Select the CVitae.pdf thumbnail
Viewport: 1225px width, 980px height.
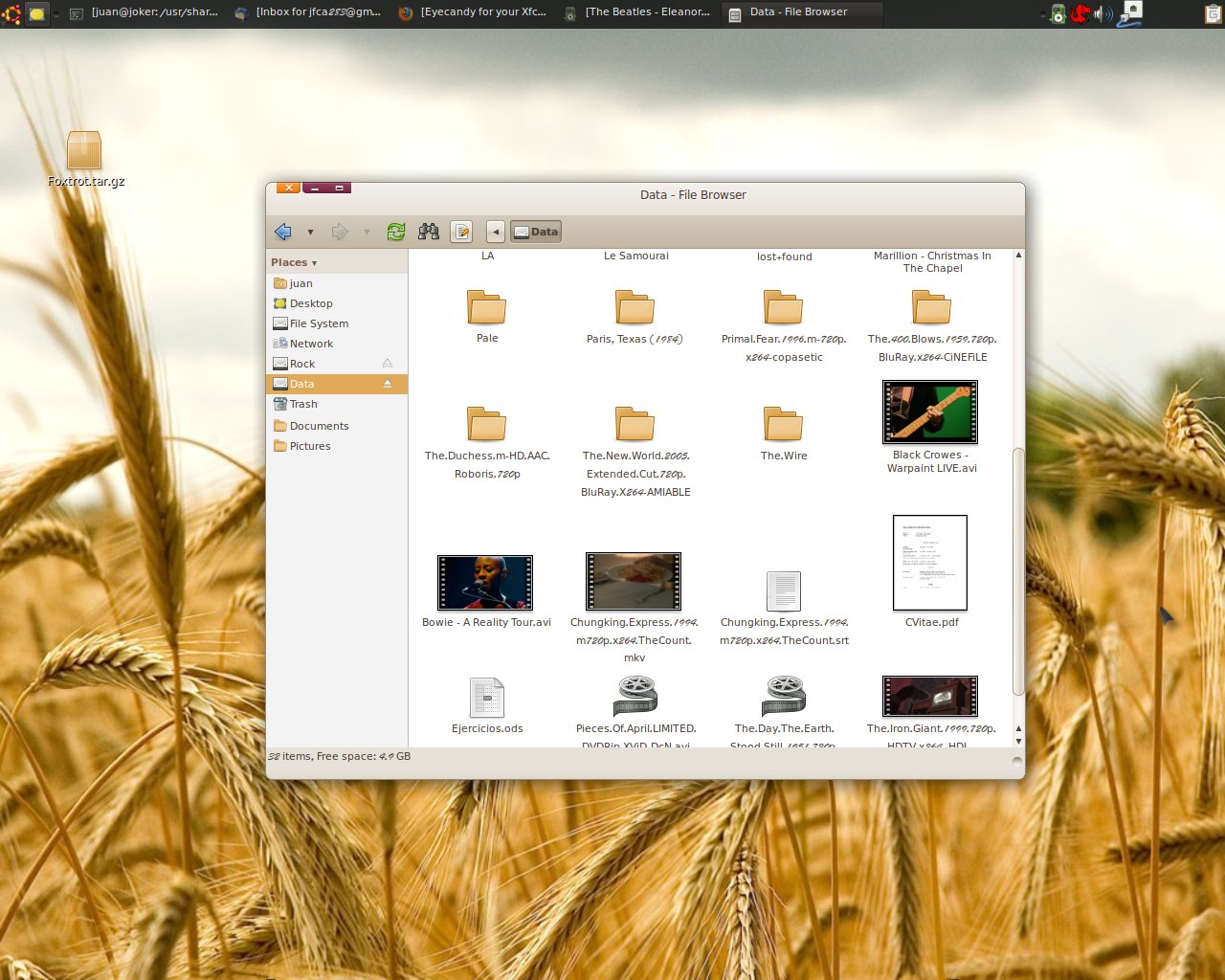coord(930,563)
